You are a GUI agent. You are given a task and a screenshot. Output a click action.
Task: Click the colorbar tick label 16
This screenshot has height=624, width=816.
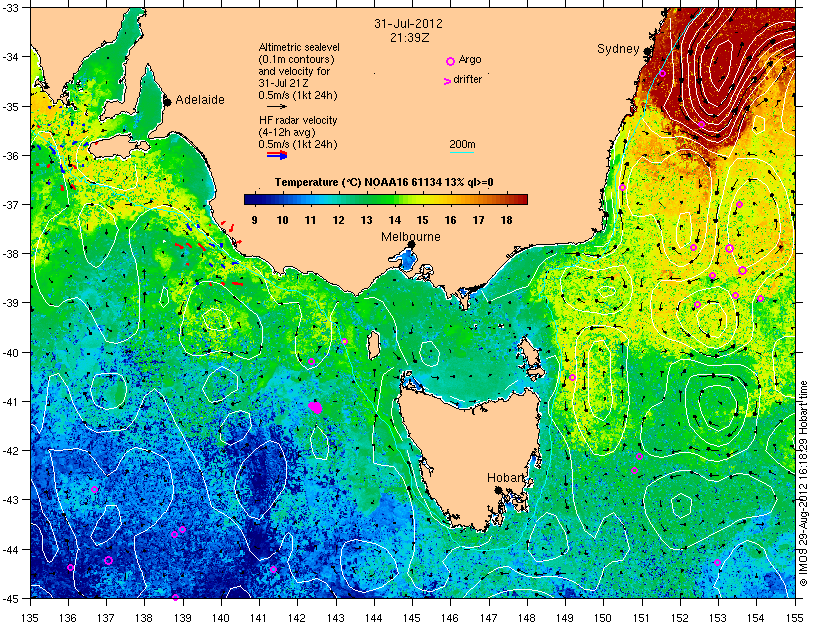[x=451, y=220]
